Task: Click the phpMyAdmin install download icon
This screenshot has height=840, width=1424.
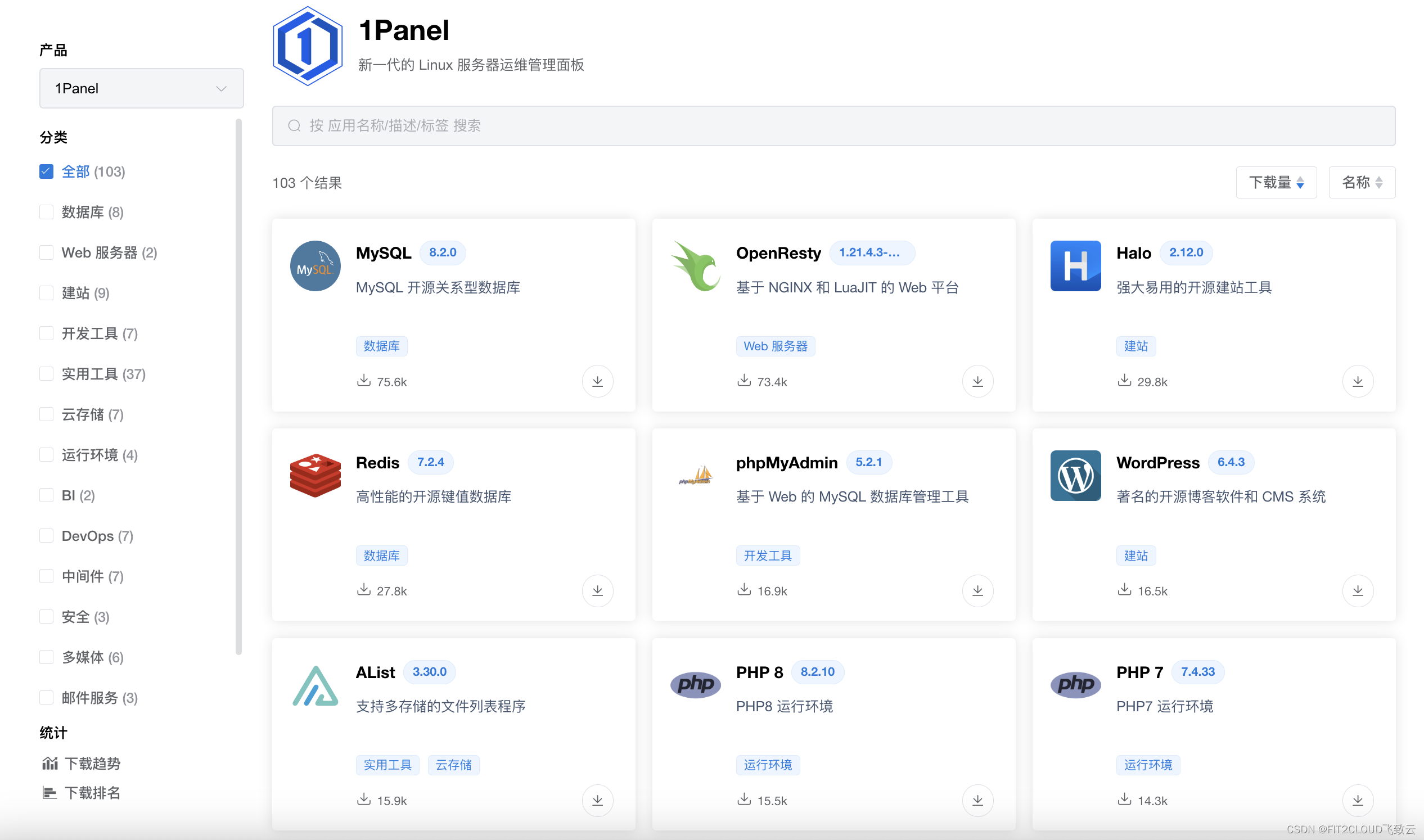Action: [x=977, y=591]
